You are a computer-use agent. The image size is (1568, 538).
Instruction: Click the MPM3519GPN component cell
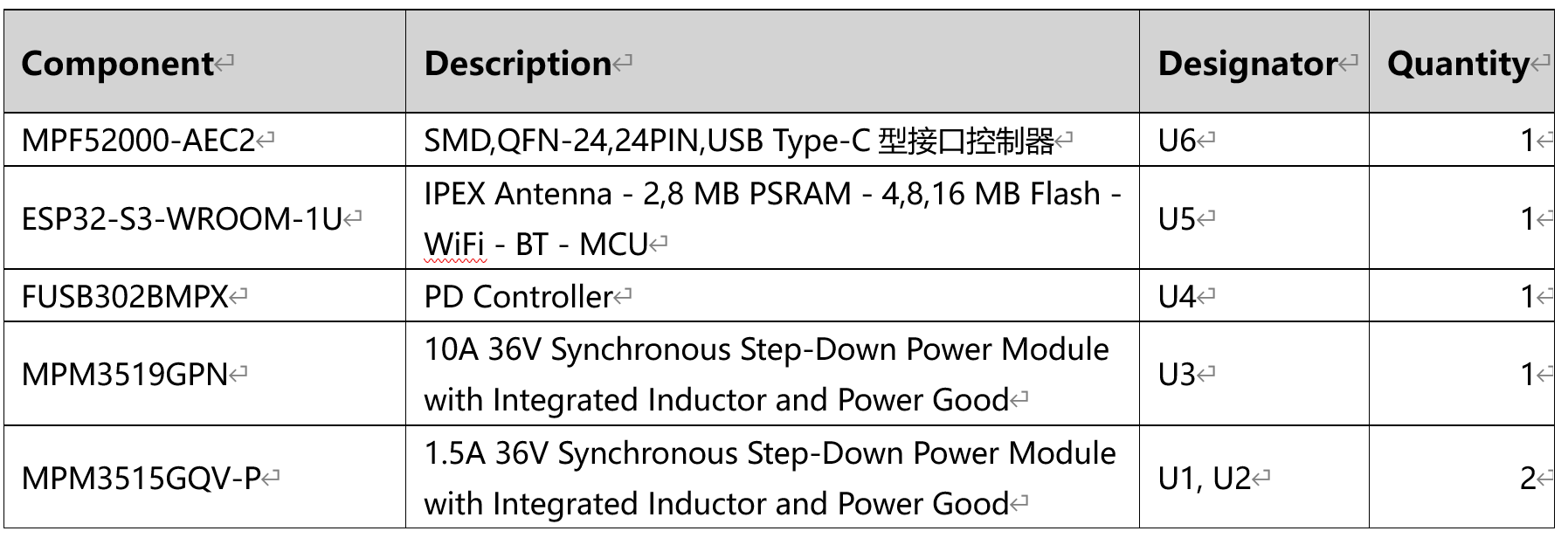(124, 375)
